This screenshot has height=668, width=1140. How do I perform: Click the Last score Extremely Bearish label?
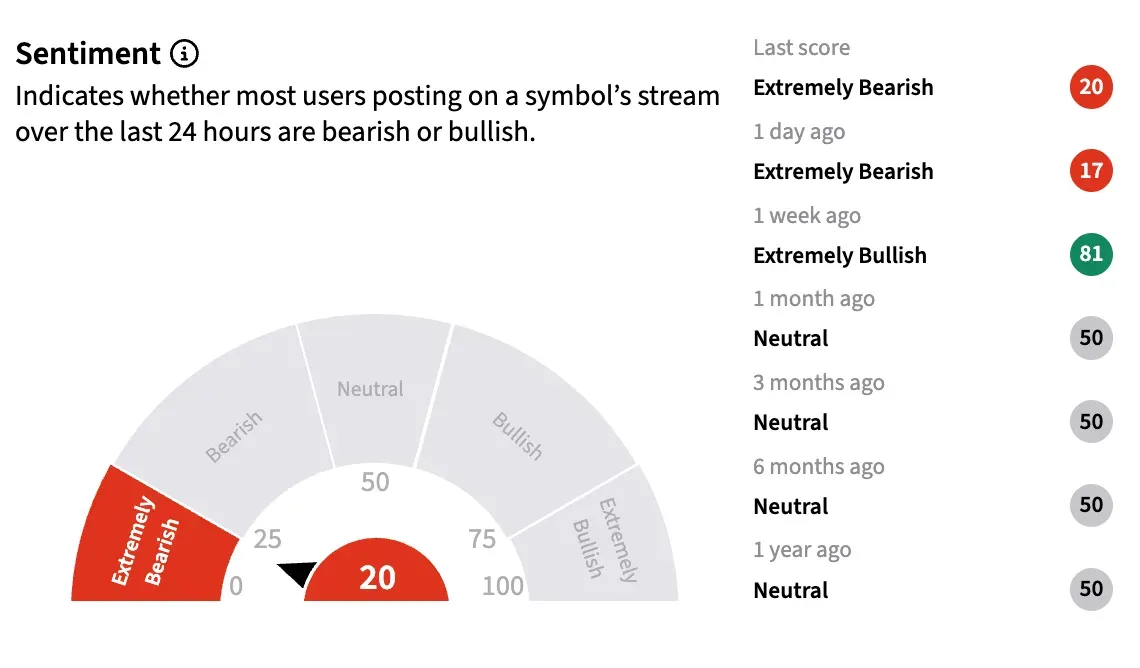point(842,87)
